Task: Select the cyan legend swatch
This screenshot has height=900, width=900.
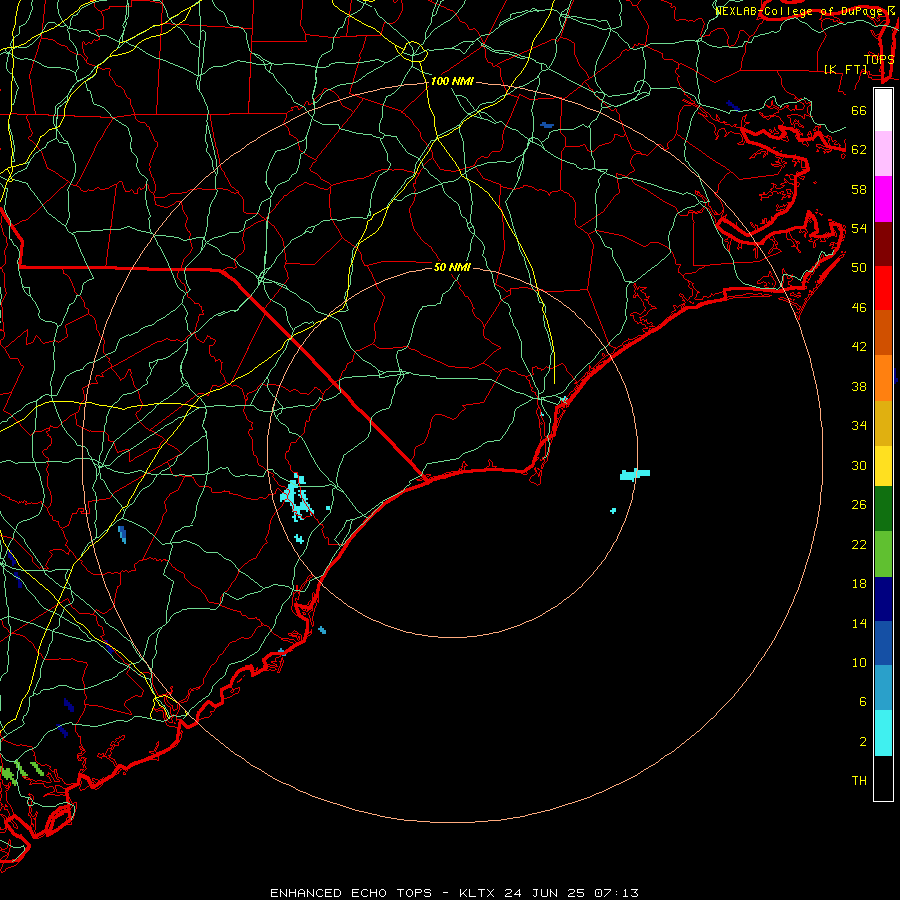Action: (883, 733)
